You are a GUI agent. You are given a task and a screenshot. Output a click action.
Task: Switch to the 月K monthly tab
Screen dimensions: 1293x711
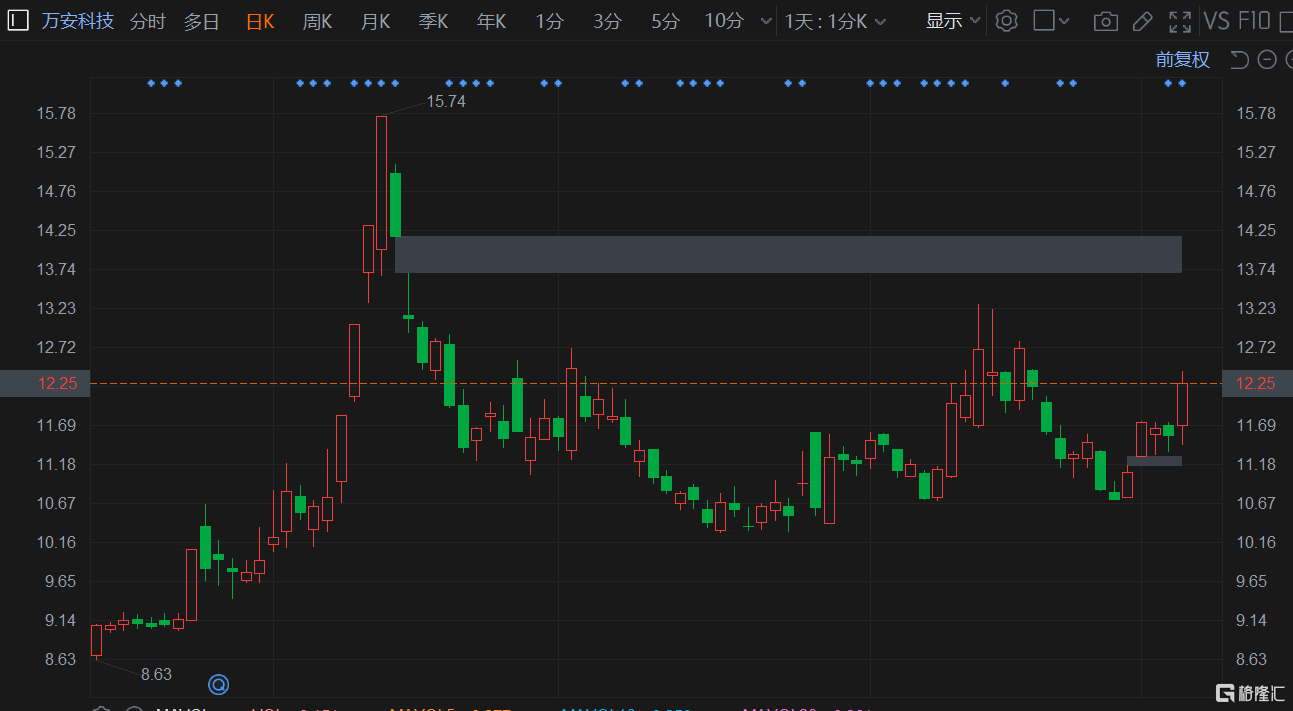click(x=375, y=21)
